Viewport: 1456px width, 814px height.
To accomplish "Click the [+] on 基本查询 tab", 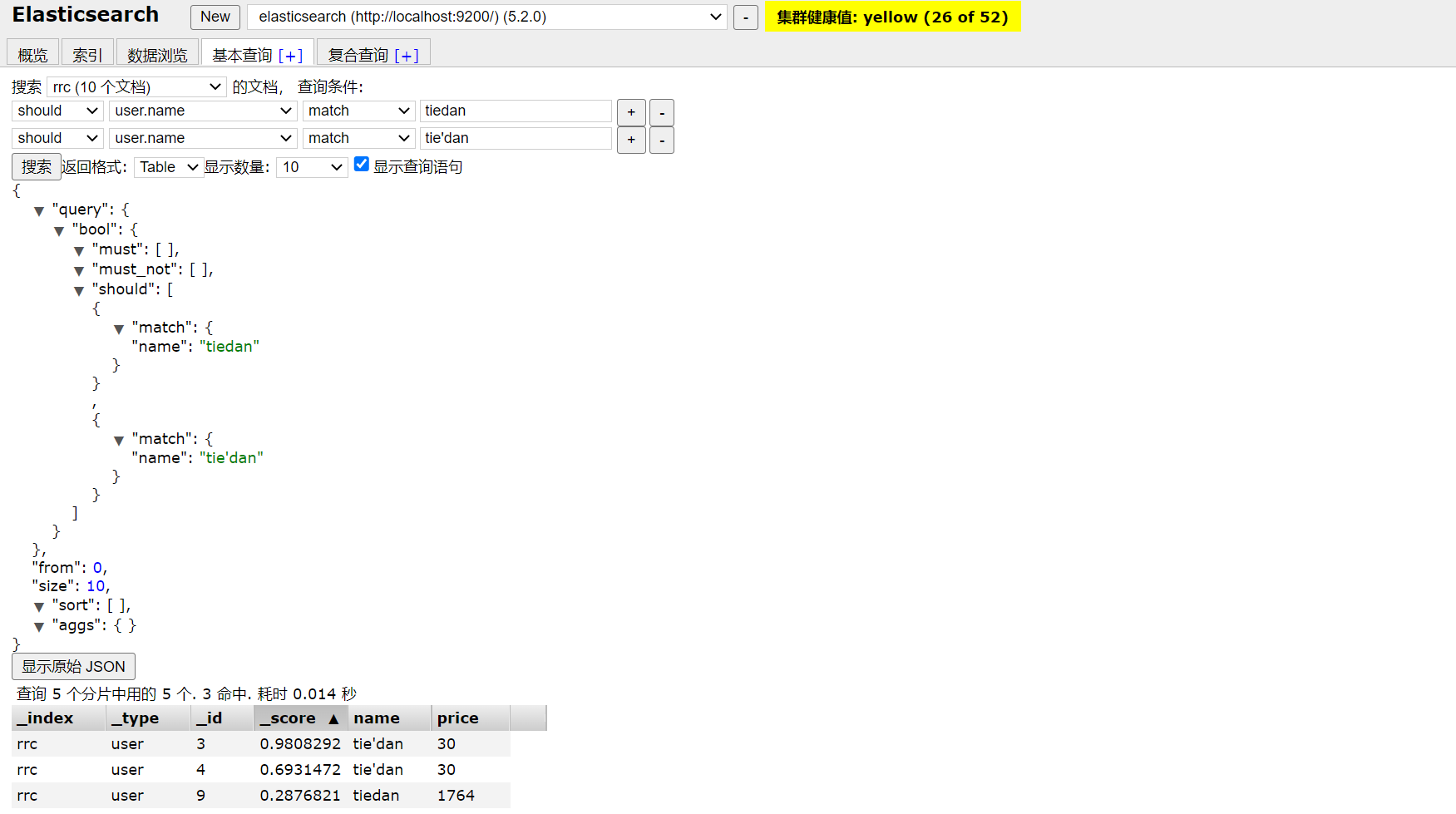I will pos(290,56).
